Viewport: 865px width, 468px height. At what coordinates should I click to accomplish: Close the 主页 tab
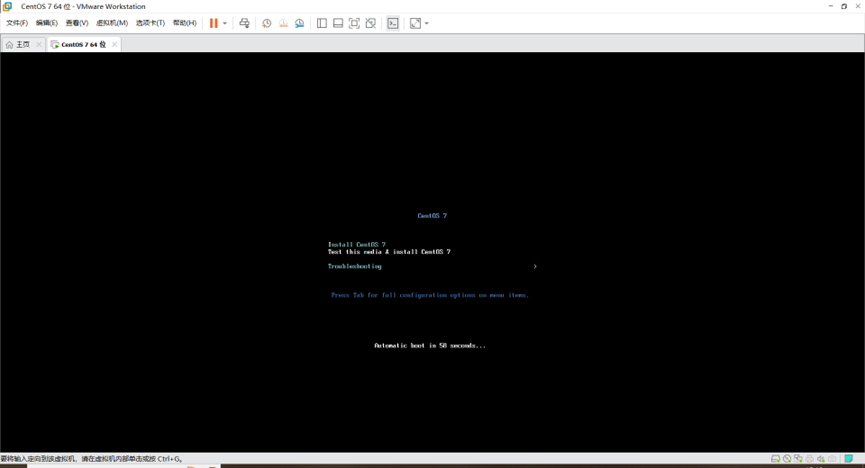[39, 45]
